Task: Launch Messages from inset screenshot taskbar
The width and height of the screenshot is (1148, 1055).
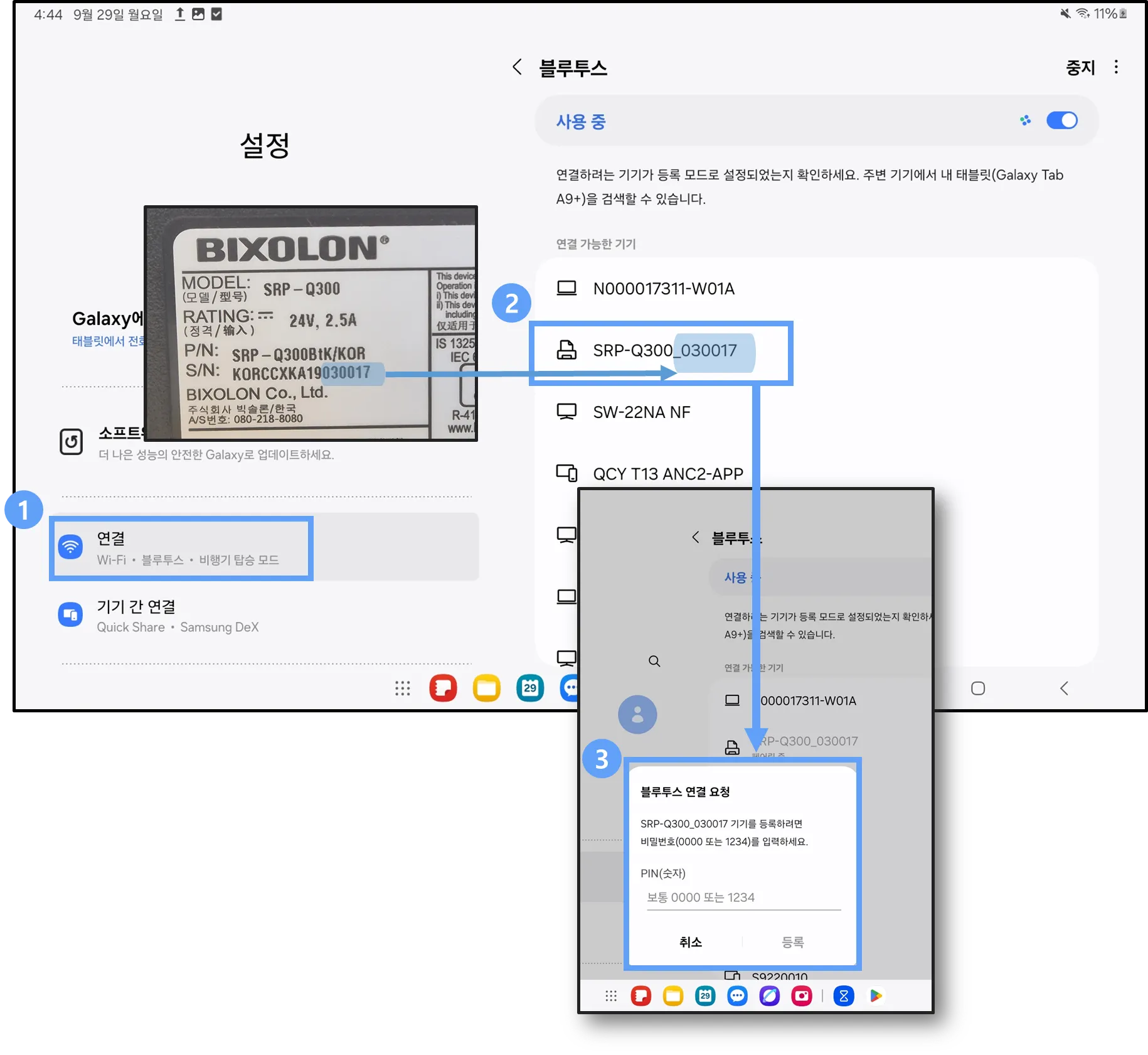Action: click(x=737, y=996)
